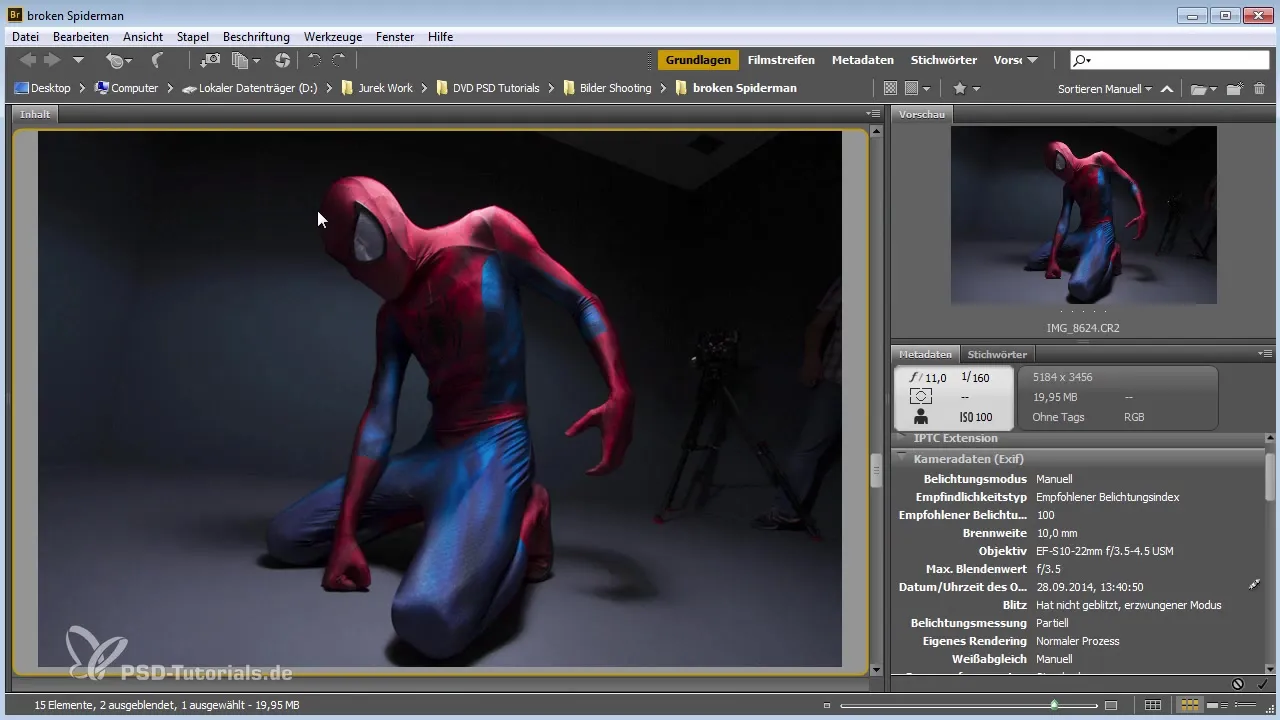Click the thumbnail quality checkerboard icon
Screen dimensions: 1280x720
(890, 88)
